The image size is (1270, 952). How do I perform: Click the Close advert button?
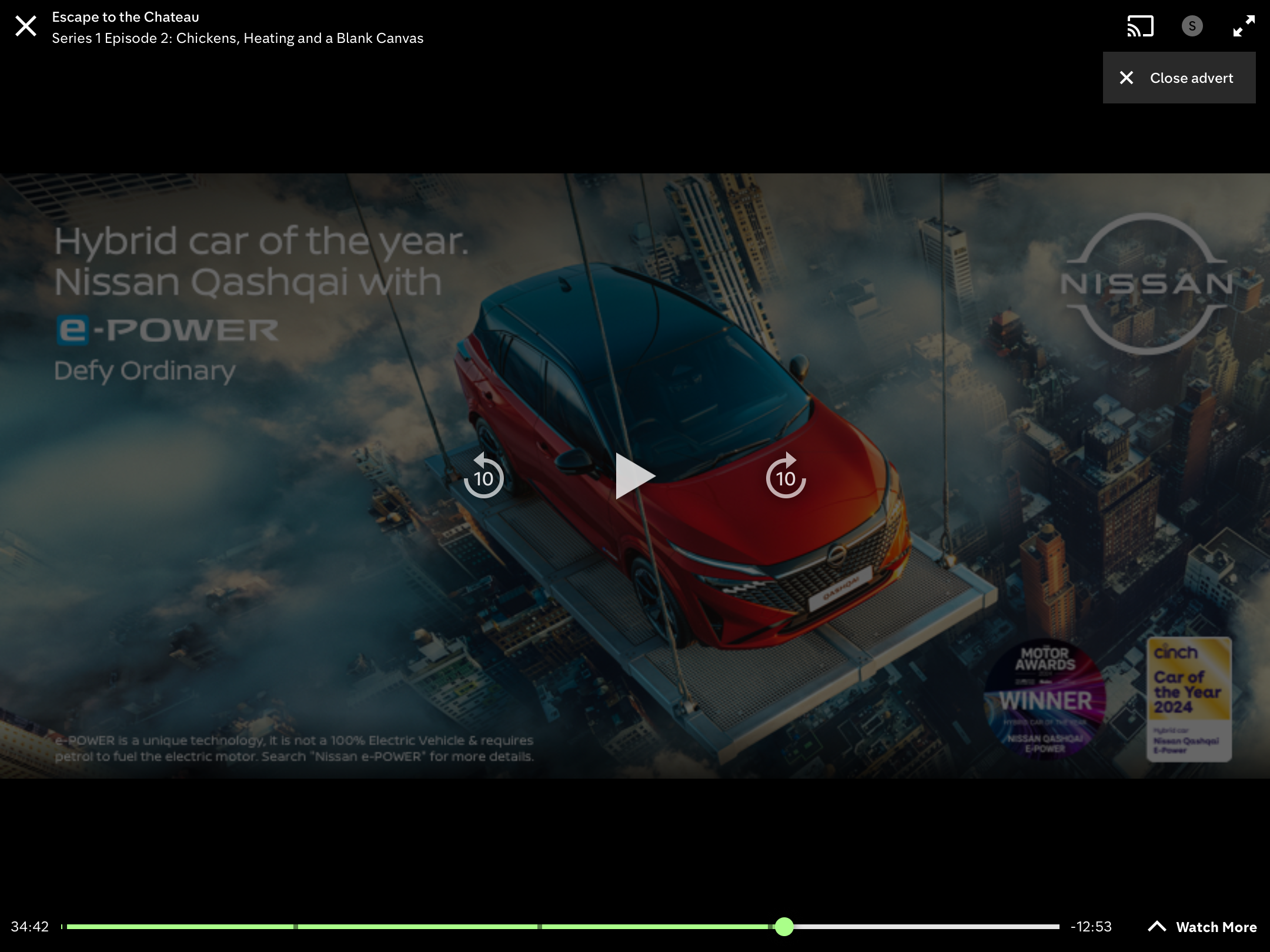point(1179,78)
